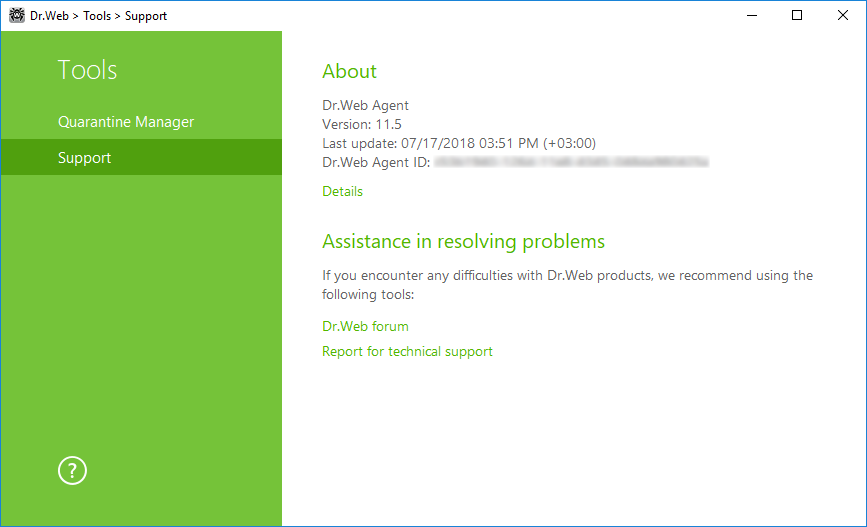Viewport: 867px width, 527px height.
Task: Click Assistance in resolving problems heading
Action: click(463, 242)
